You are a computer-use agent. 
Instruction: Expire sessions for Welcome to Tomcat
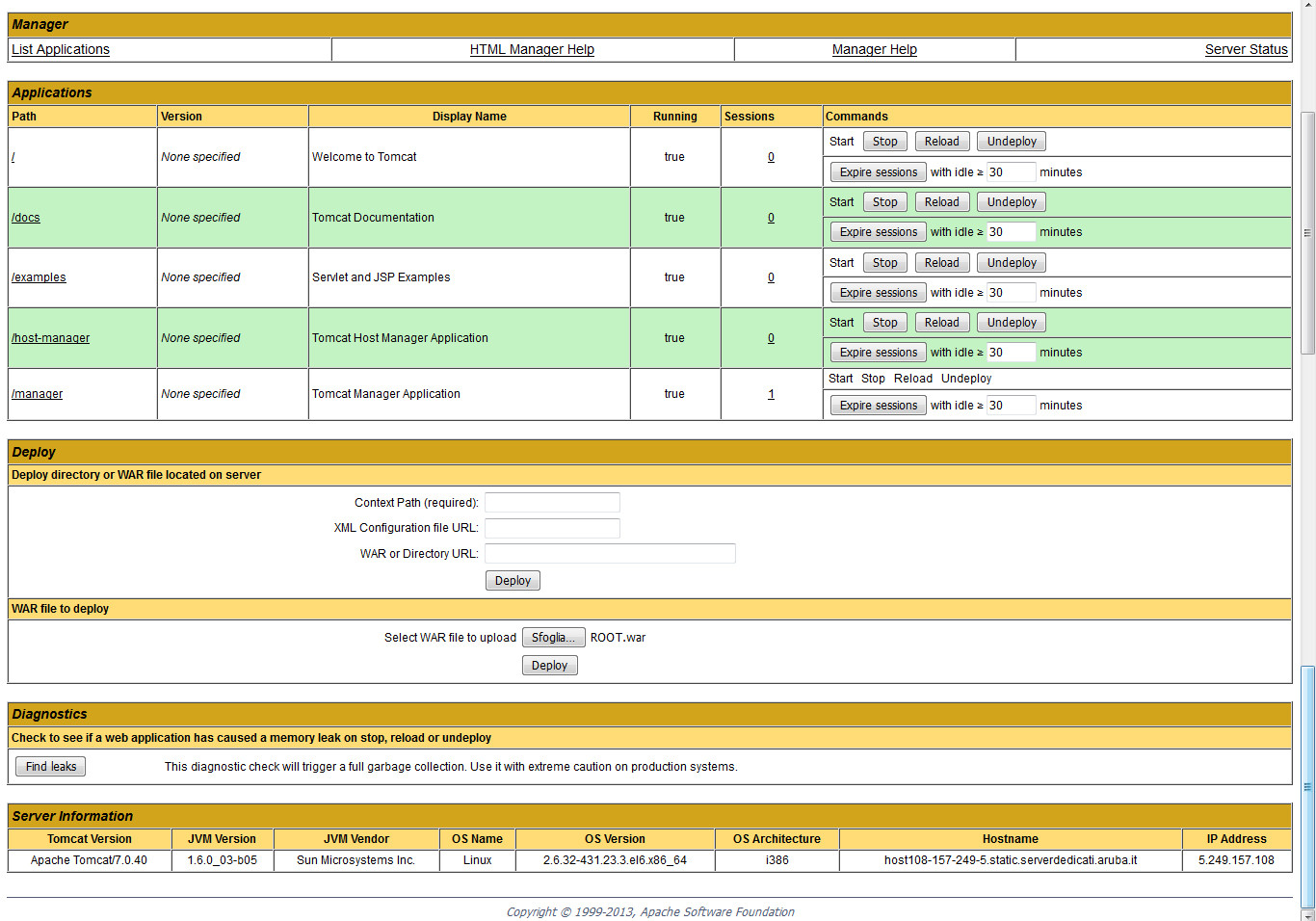[x=879, y=172]
